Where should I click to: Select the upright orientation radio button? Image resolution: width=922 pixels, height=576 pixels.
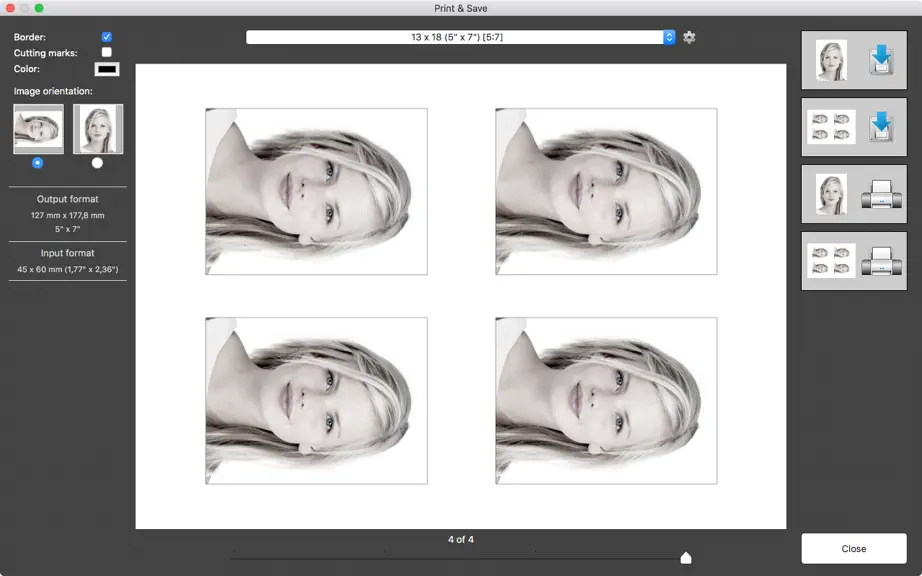(97, 163)
